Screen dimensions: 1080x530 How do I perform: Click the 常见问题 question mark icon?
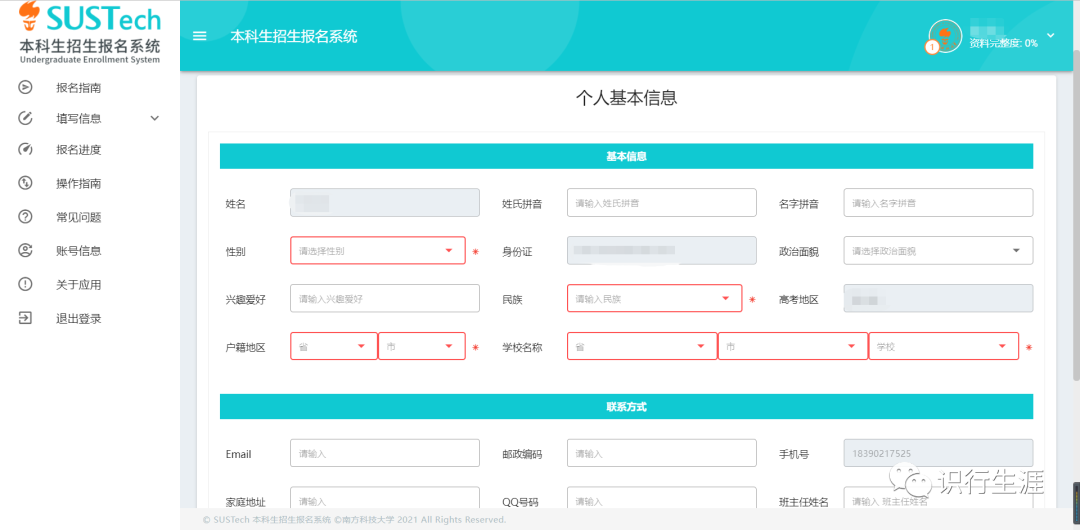tap(25, 217)
